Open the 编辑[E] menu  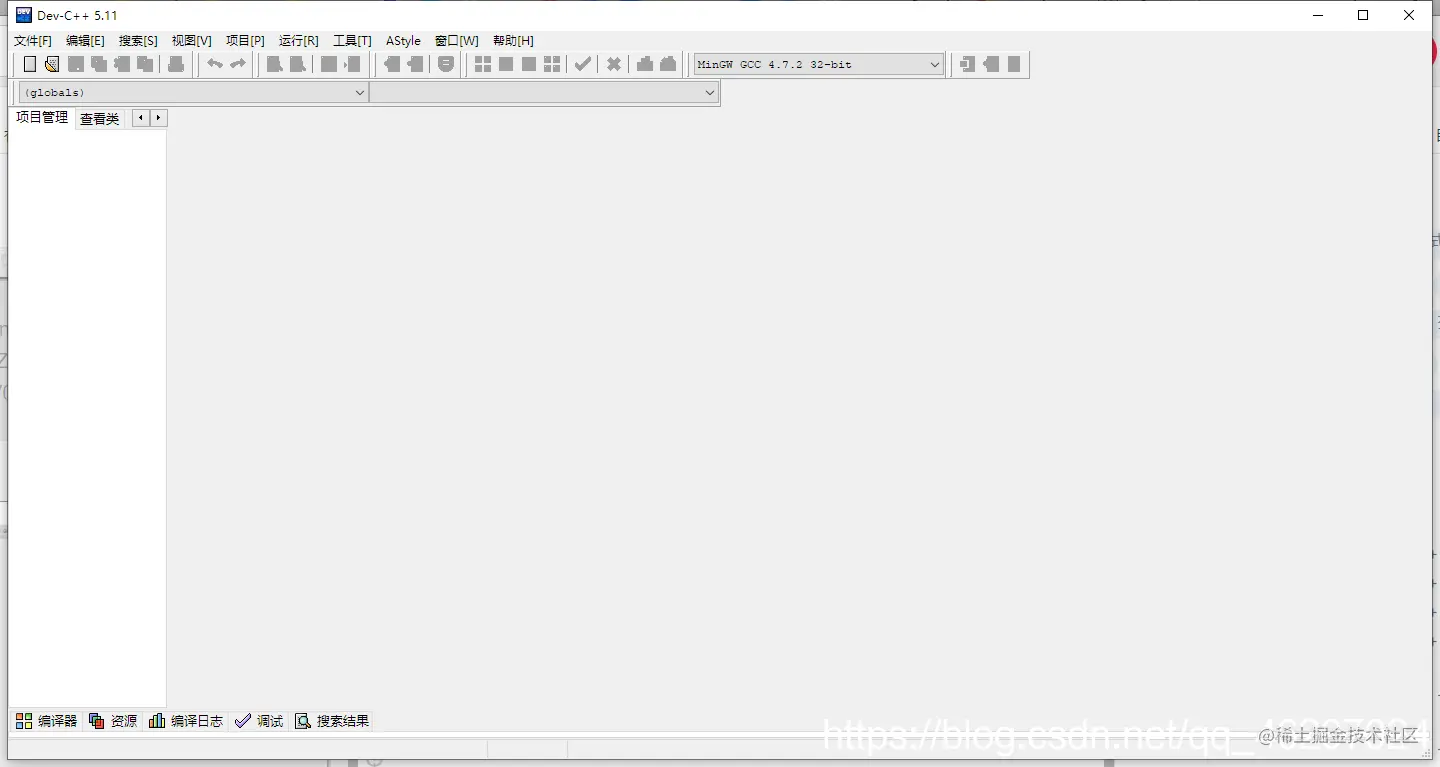point(85,41)
